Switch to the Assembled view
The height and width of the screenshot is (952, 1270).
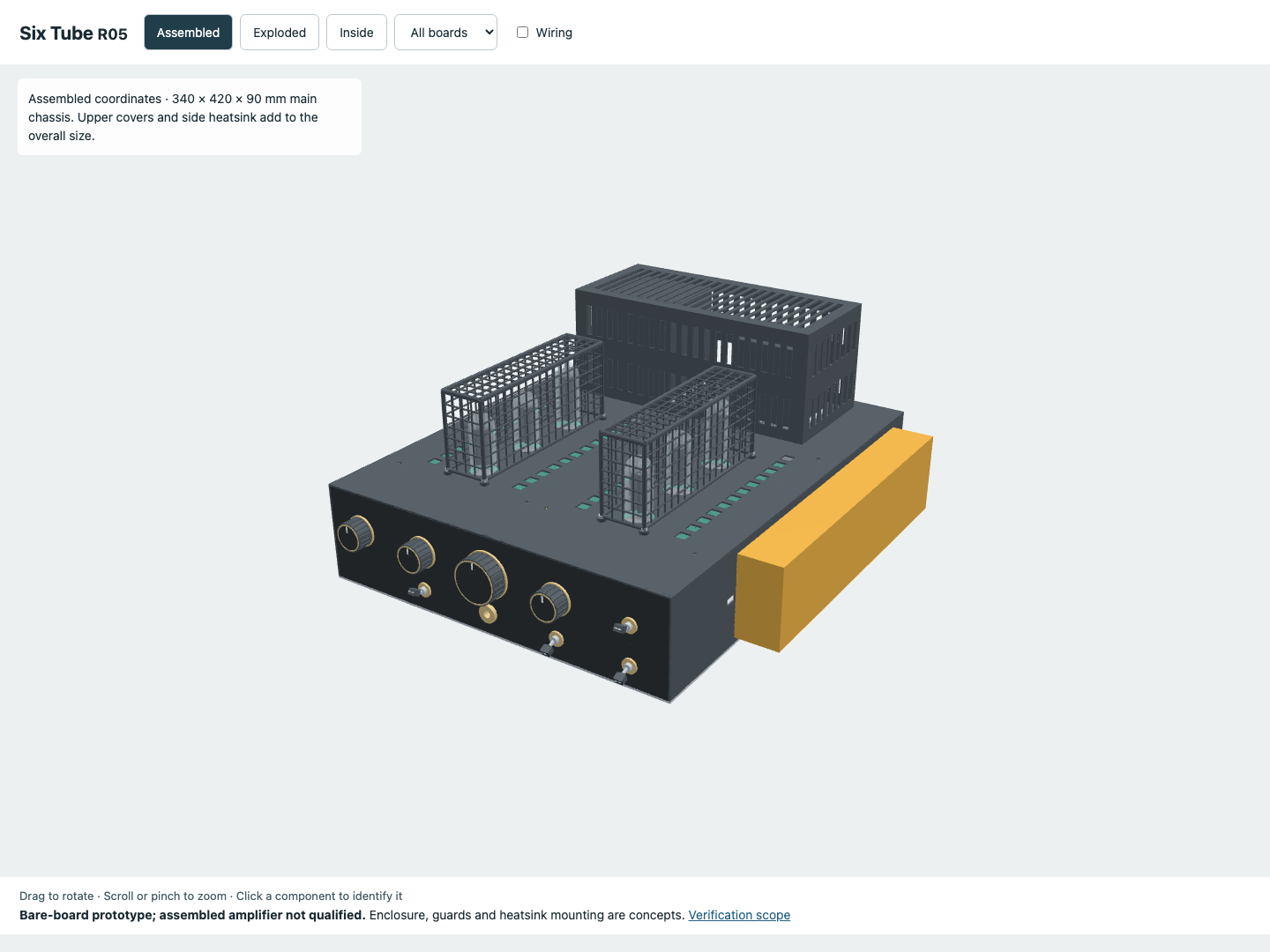pos(188,33)
